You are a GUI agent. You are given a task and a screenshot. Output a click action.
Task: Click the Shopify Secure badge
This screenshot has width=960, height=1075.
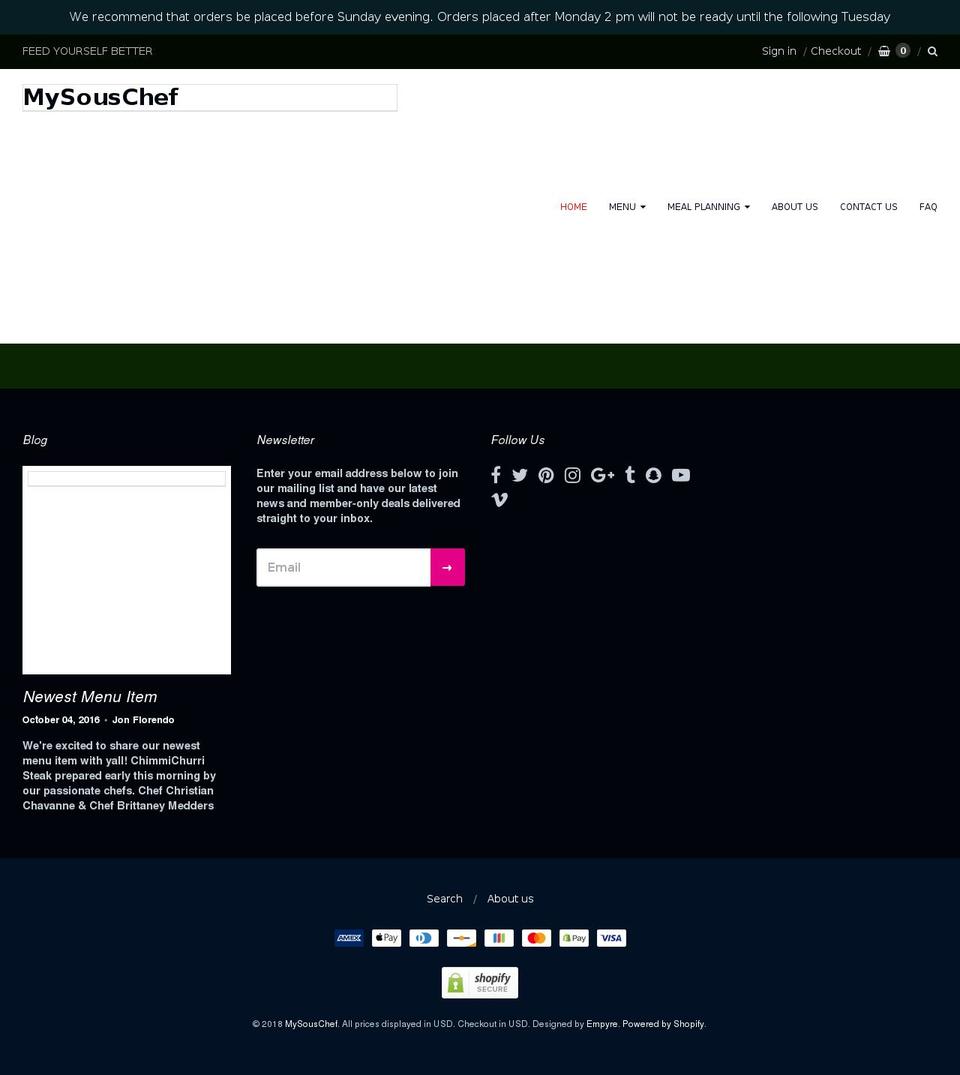(480, 982)
